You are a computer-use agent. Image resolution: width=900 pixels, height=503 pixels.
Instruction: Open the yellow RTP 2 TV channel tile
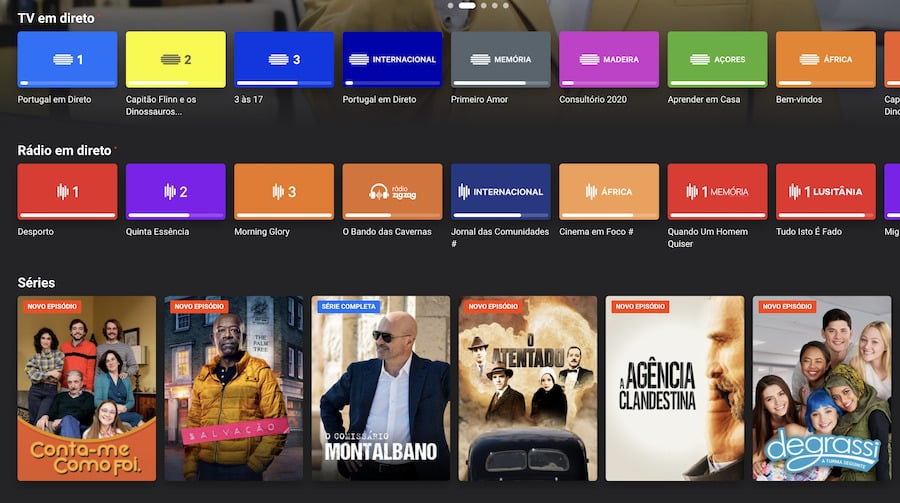click(176, 59)
